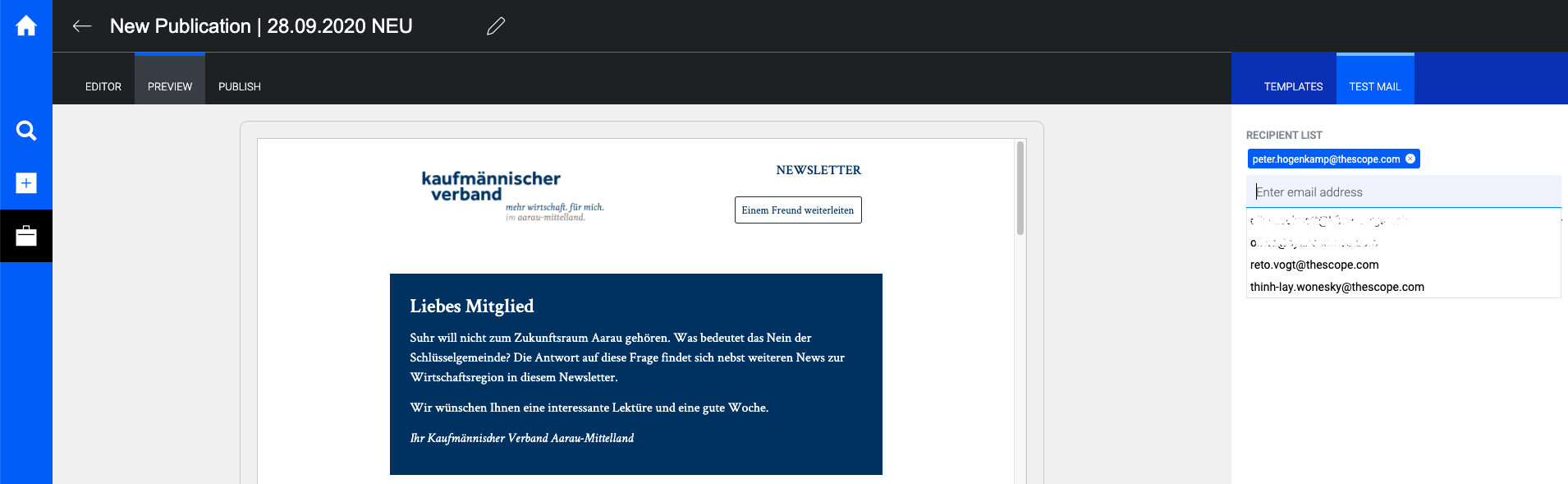1568x484 pixels.
Task: Edit publication title with pencil icon
Action: pos(496,26)
